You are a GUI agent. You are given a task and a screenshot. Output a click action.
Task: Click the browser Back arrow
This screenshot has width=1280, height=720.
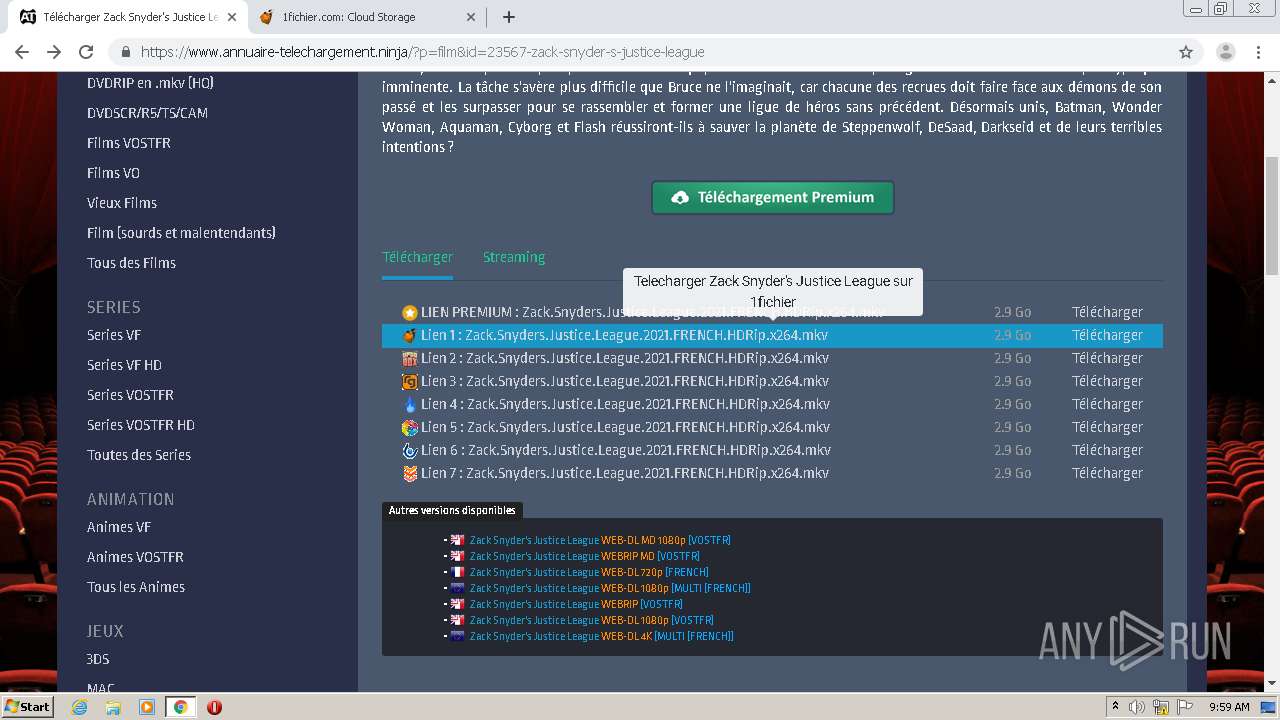22,52
